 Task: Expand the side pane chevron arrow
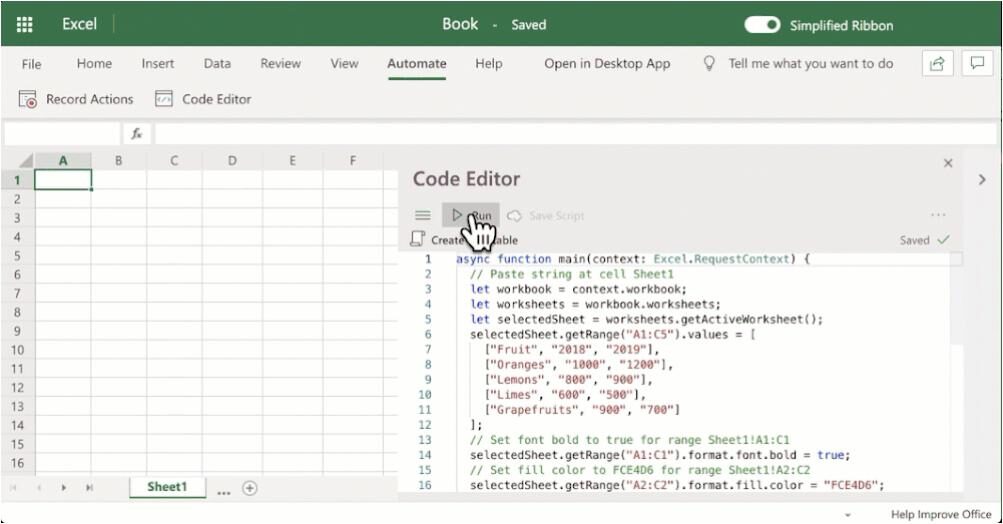(x=982, y=179)
